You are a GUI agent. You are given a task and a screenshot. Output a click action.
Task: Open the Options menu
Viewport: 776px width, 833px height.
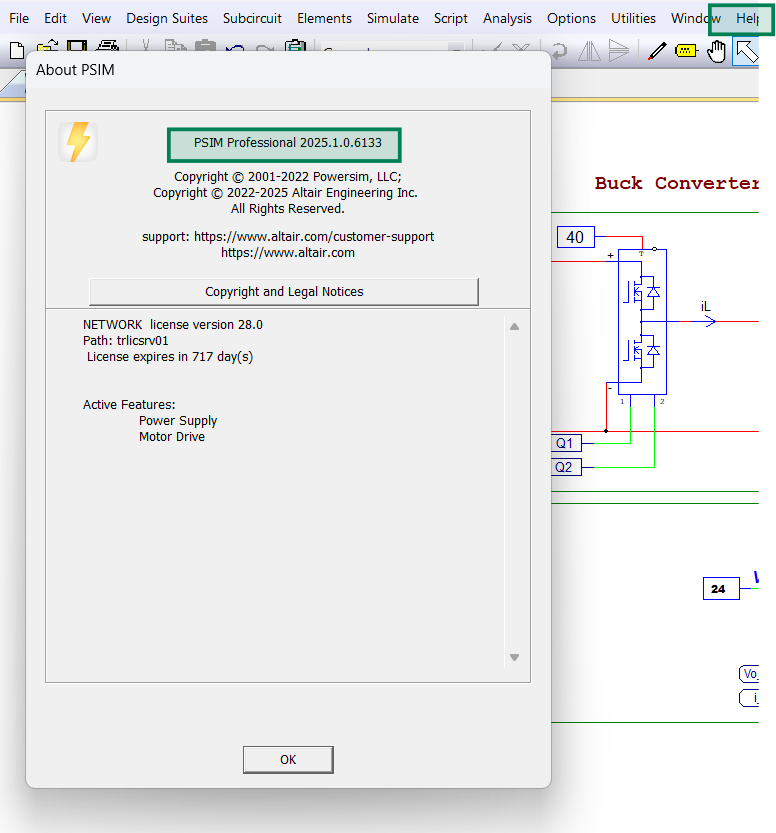[571, 19]
